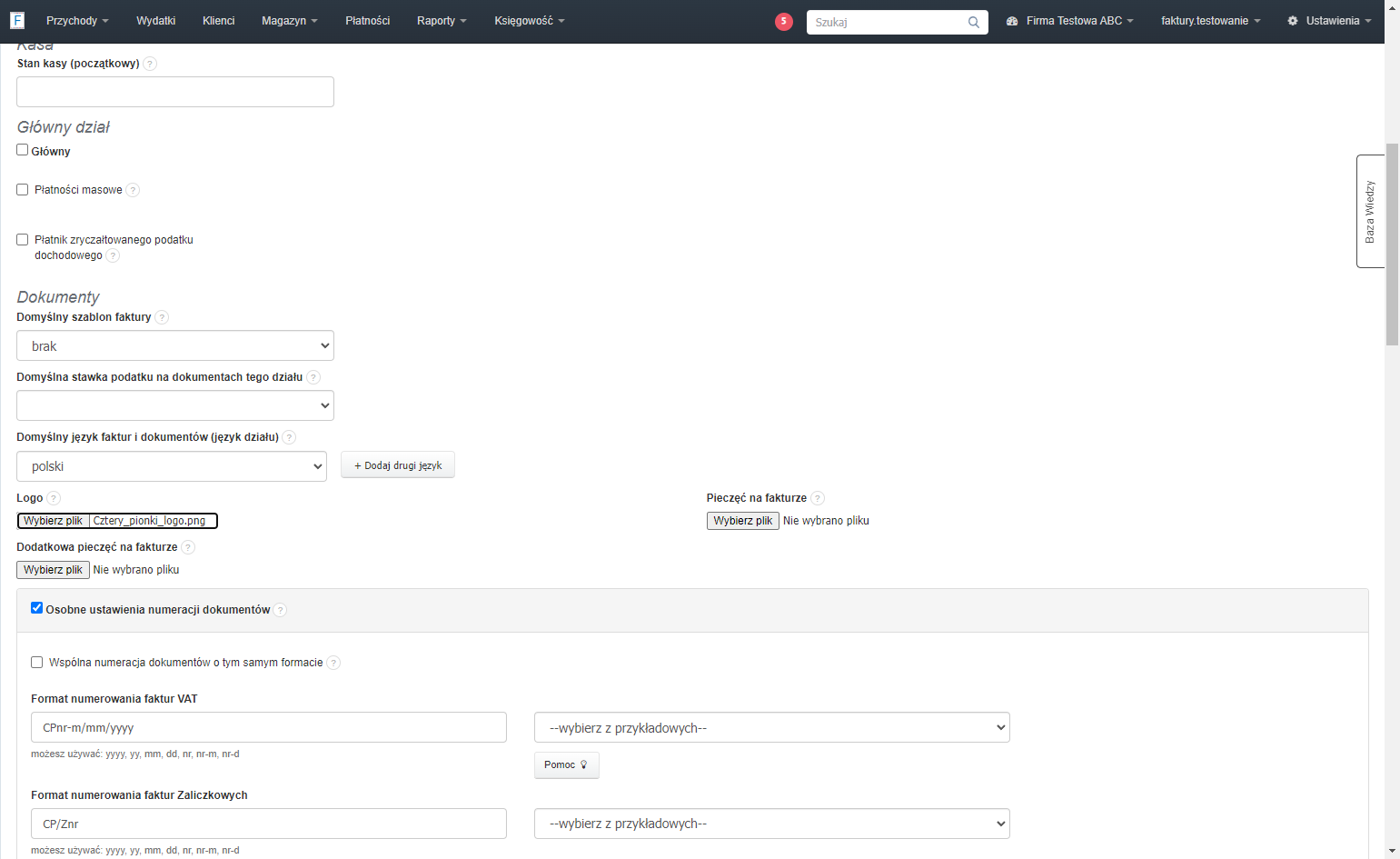1400x859 pixels.
Task: Toggle the Główny checkbox
Action: click(23, 150)
